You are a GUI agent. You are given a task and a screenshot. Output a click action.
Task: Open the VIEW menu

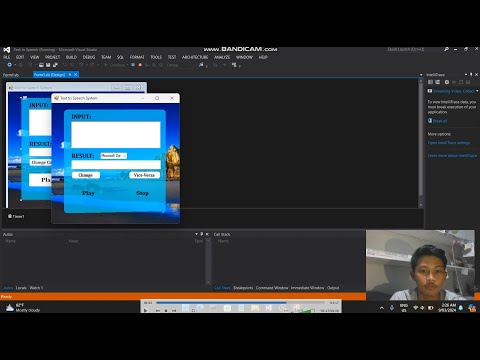point(35,57)
